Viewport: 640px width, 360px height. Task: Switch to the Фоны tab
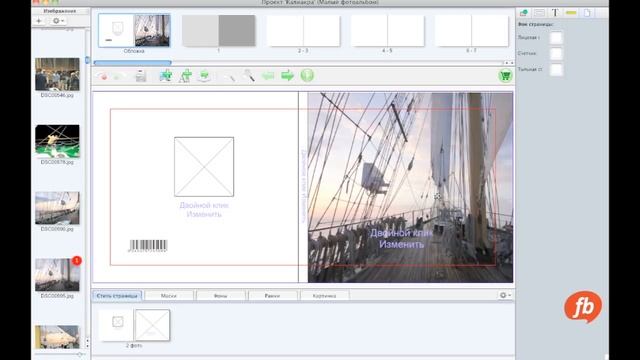(220, 296)
